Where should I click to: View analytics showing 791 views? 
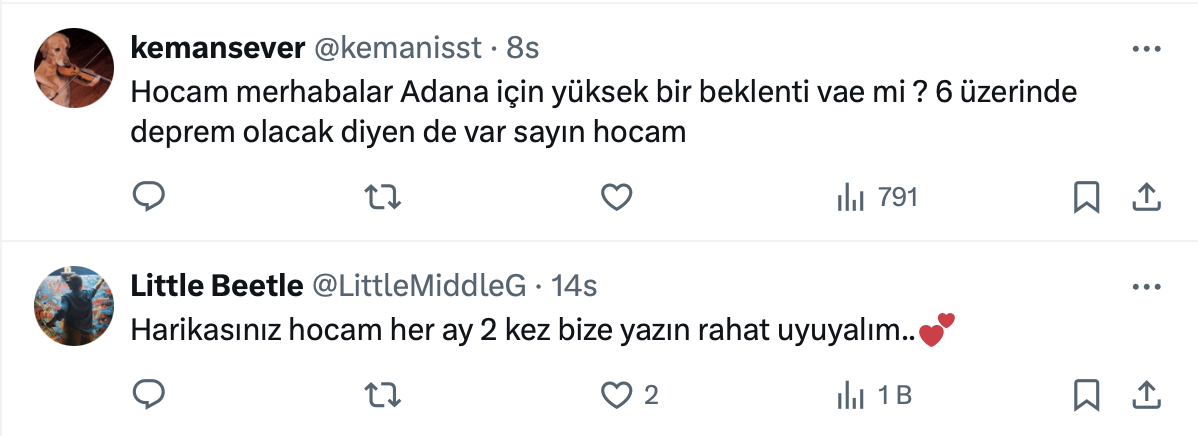tap(877, 198)
